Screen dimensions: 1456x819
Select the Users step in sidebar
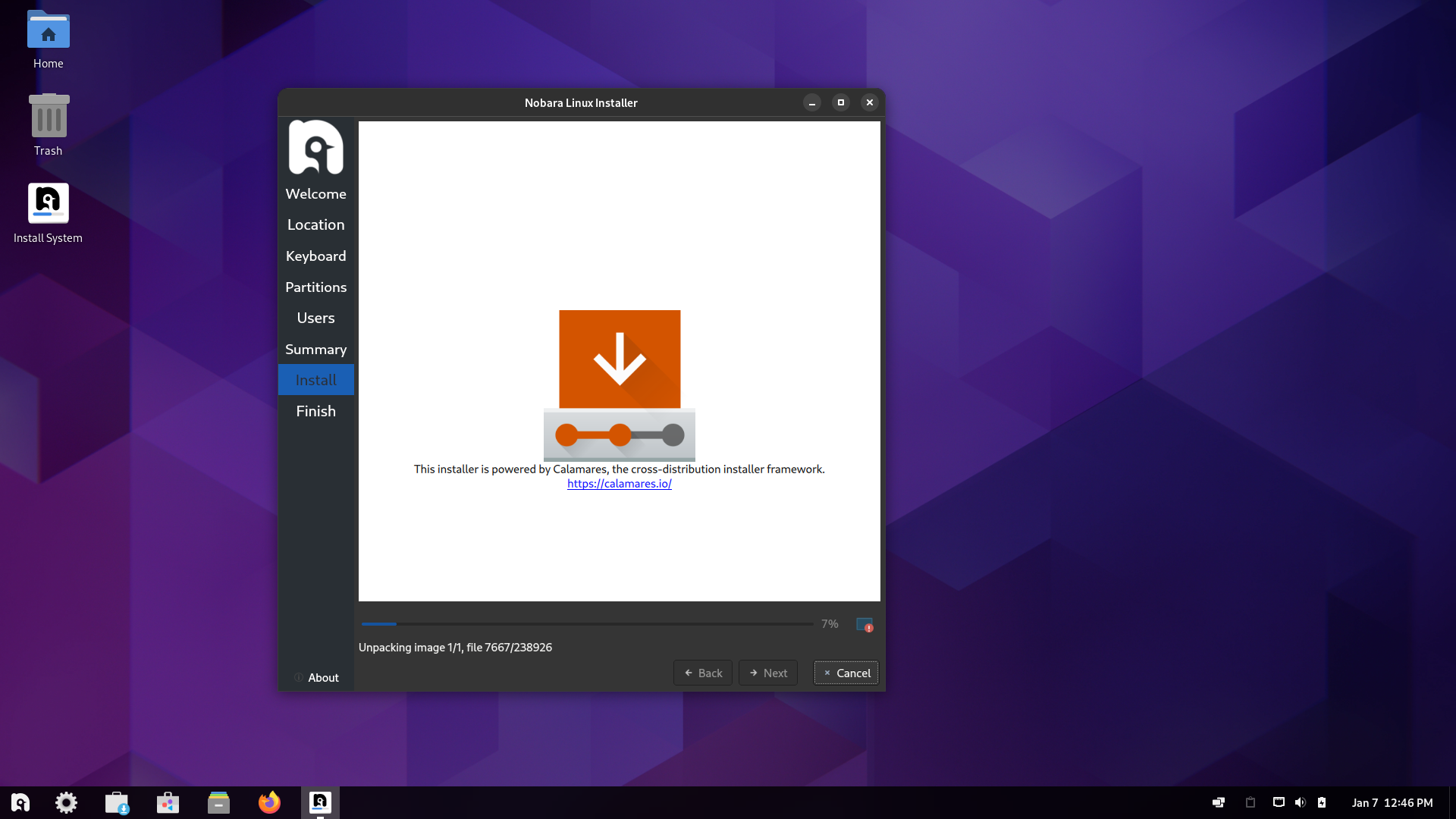pos(315,318)
